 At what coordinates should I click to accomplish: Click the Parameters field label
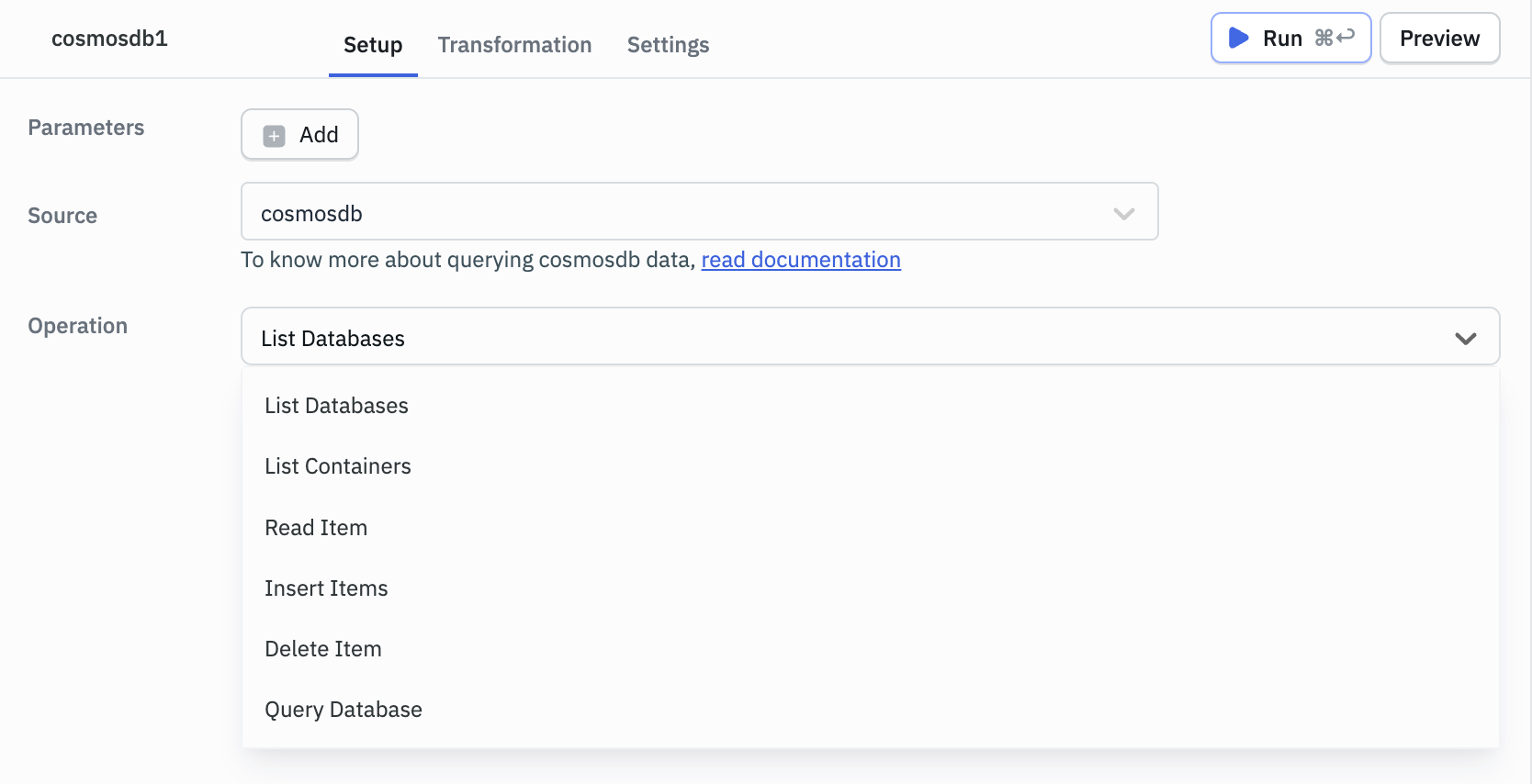(86, 128)
